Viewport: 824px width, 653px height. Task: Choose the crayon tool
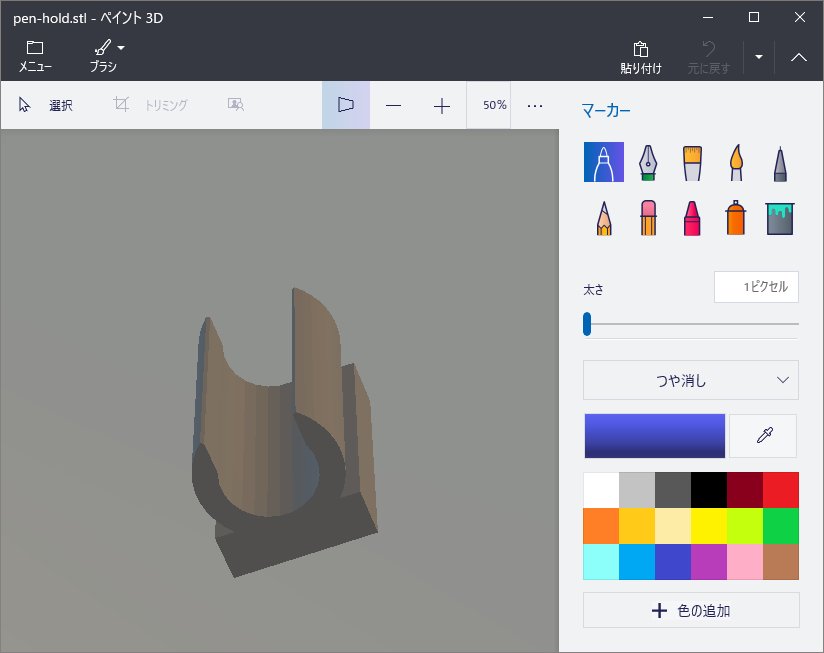[x=692, y=217]
